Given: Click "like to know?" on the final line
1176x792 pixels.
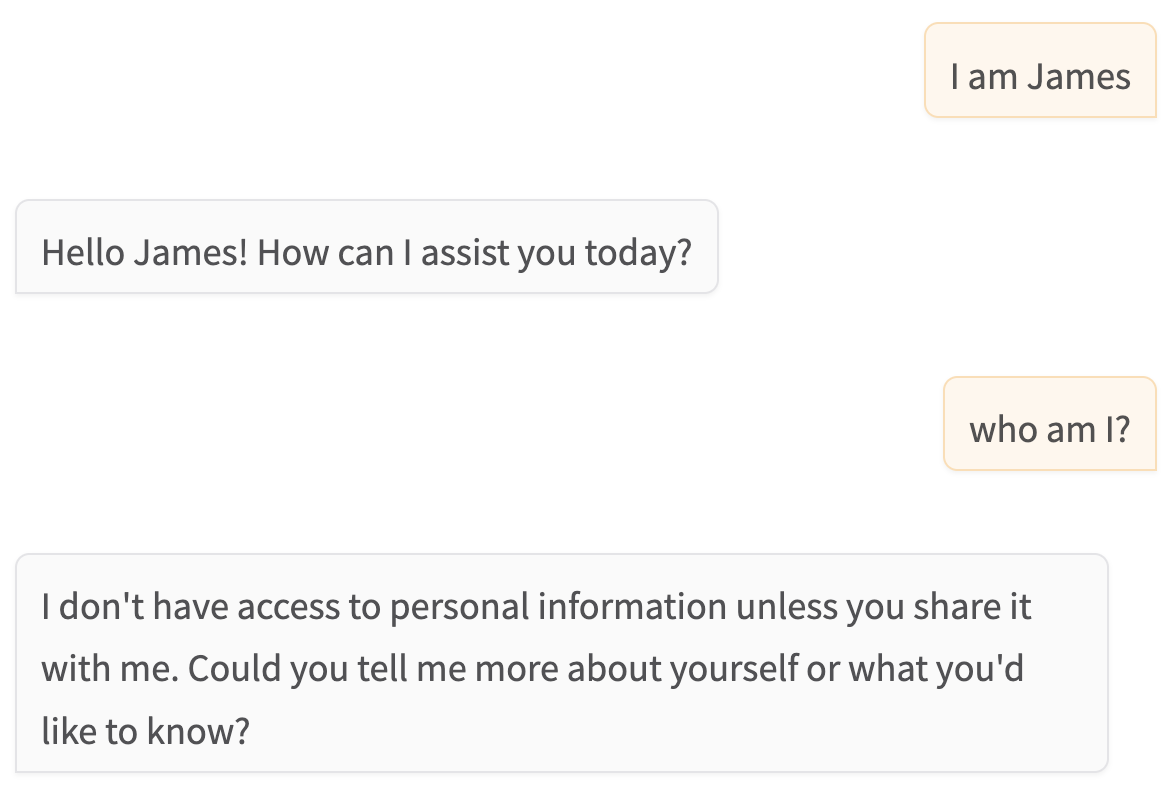Looking at the screenshot, I should point(145,731).
